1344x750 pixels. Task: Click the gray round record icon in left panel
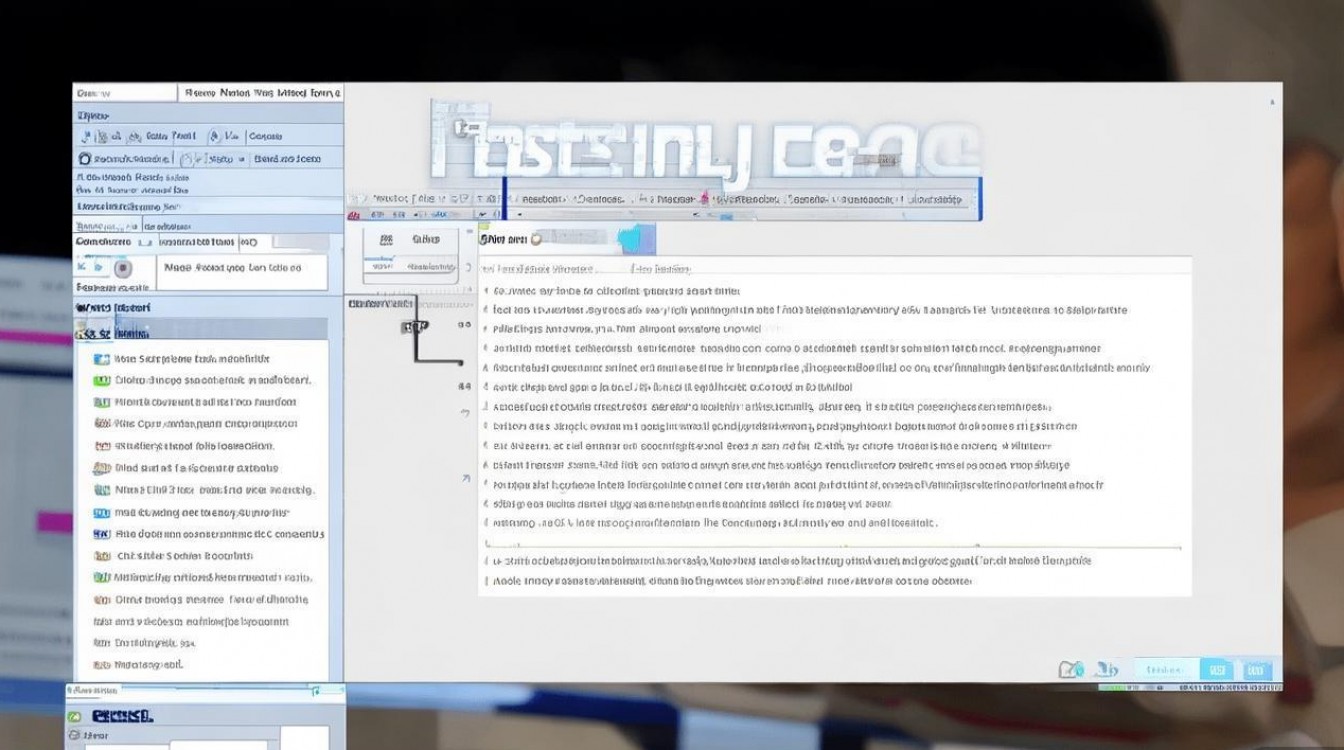pos(123,269)
